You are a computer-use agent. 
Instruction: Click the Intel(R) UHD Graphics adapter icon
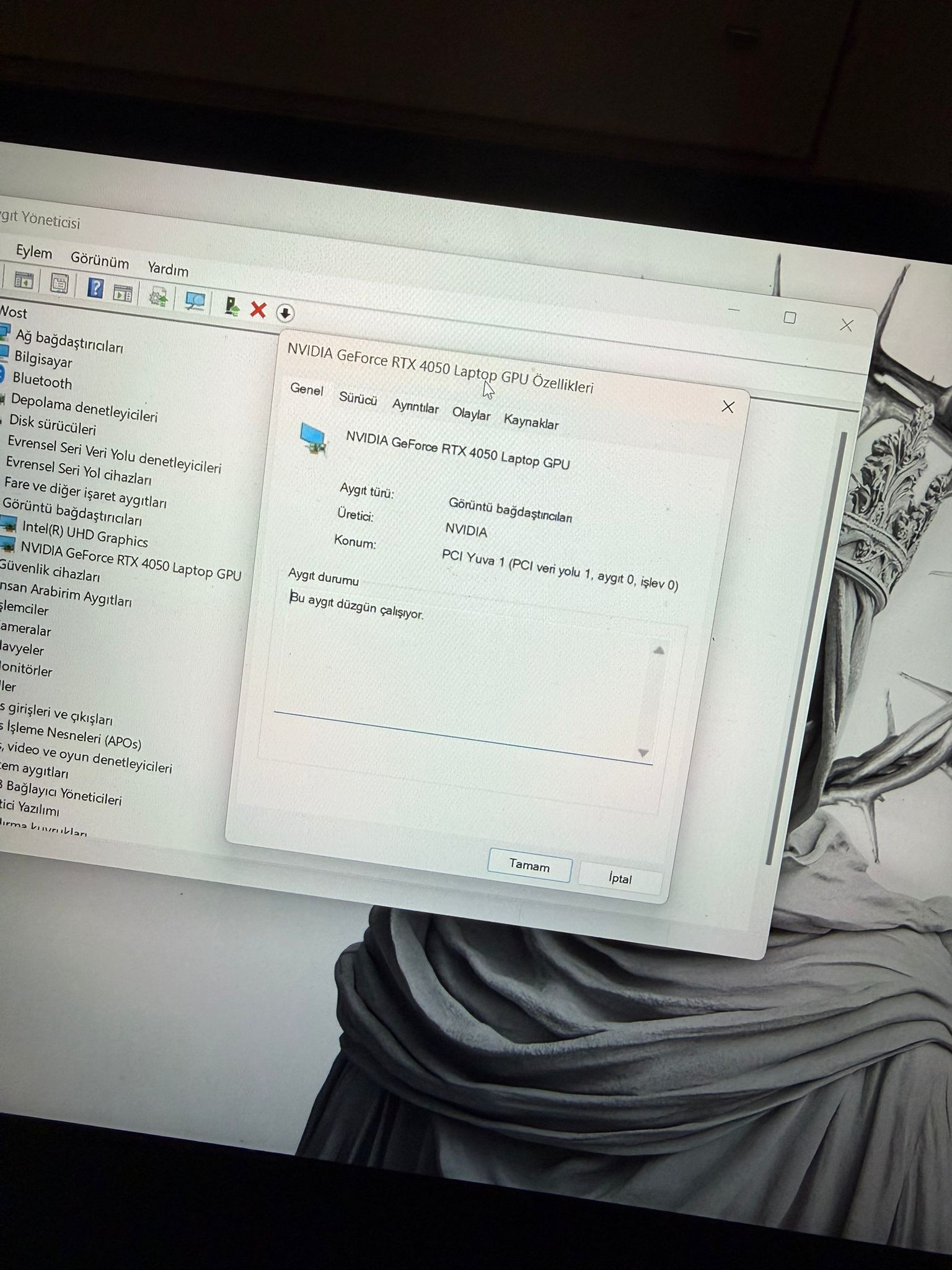coord(8,525)
